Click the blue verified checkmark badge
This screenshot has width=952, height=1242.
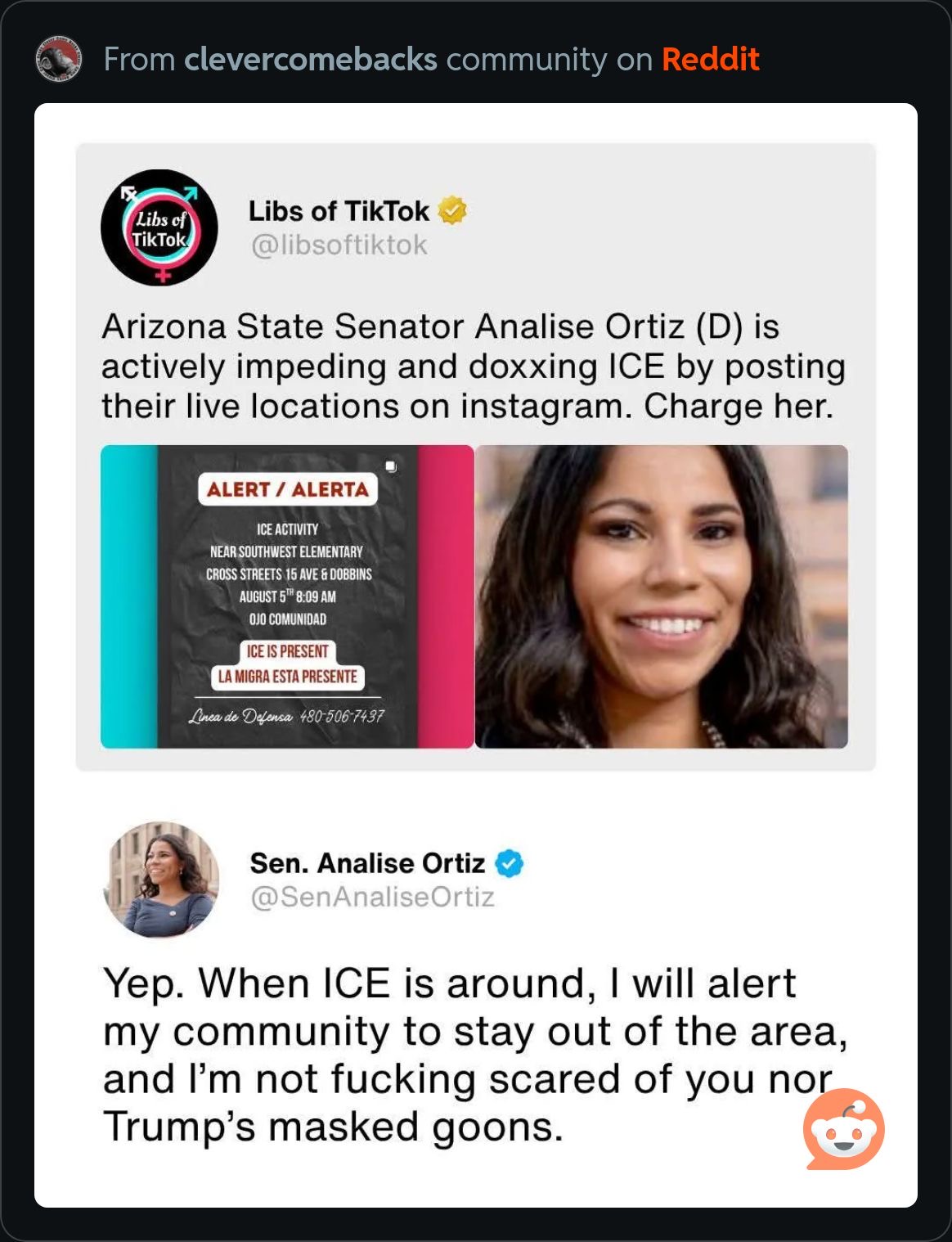[x=510, y=863]
